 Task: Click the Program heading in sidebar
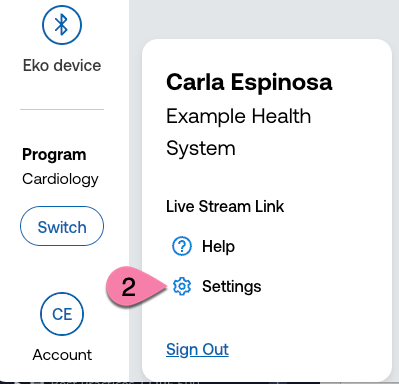(54, 155)
